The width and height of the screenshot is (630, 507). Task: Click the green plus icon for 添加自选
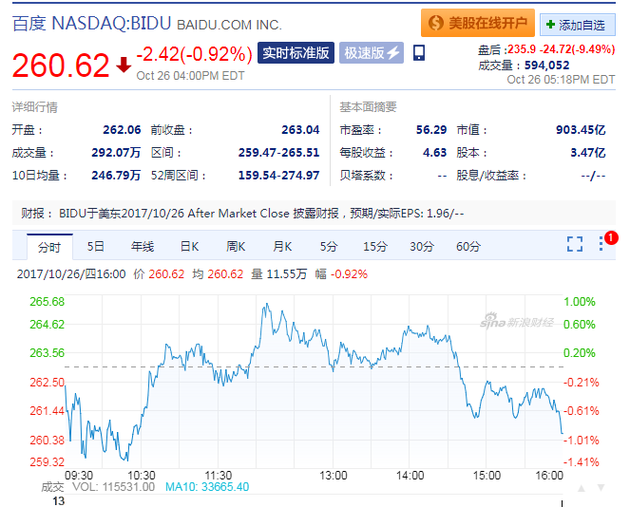(x=550, y=25)
